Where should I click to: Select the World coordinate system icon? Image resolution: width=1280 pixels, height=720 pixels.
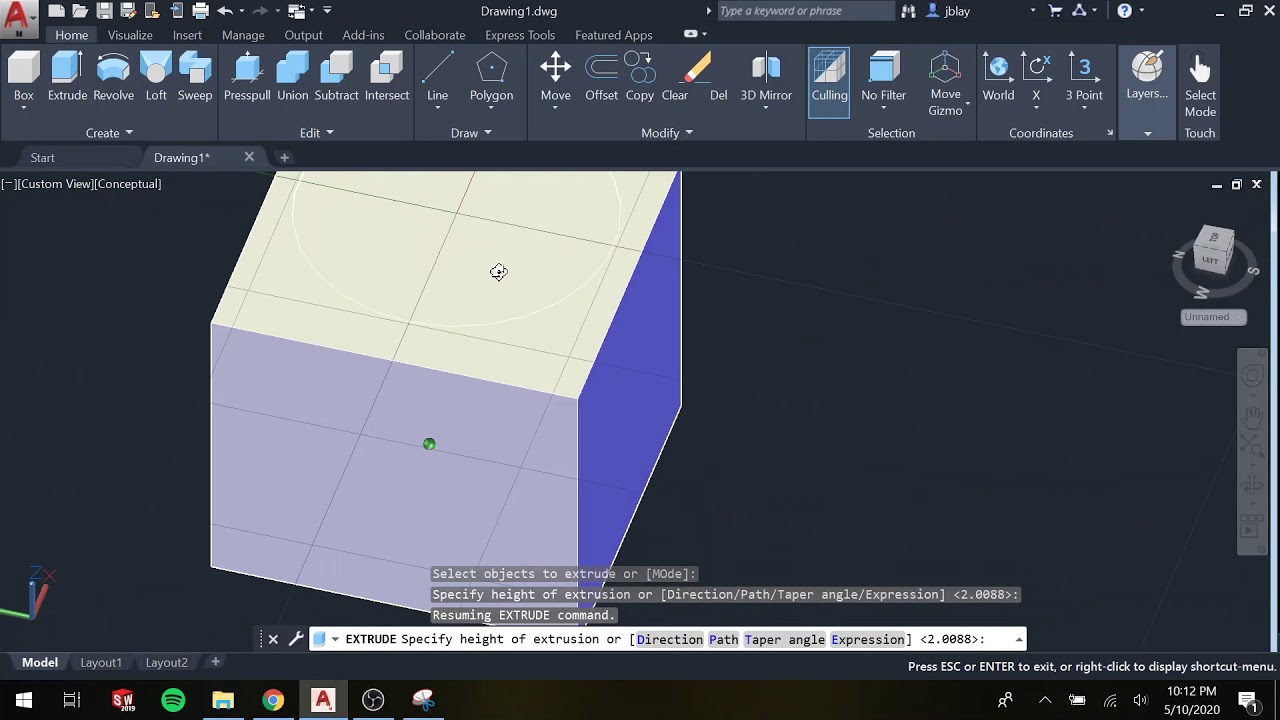(x=998, y=78)
